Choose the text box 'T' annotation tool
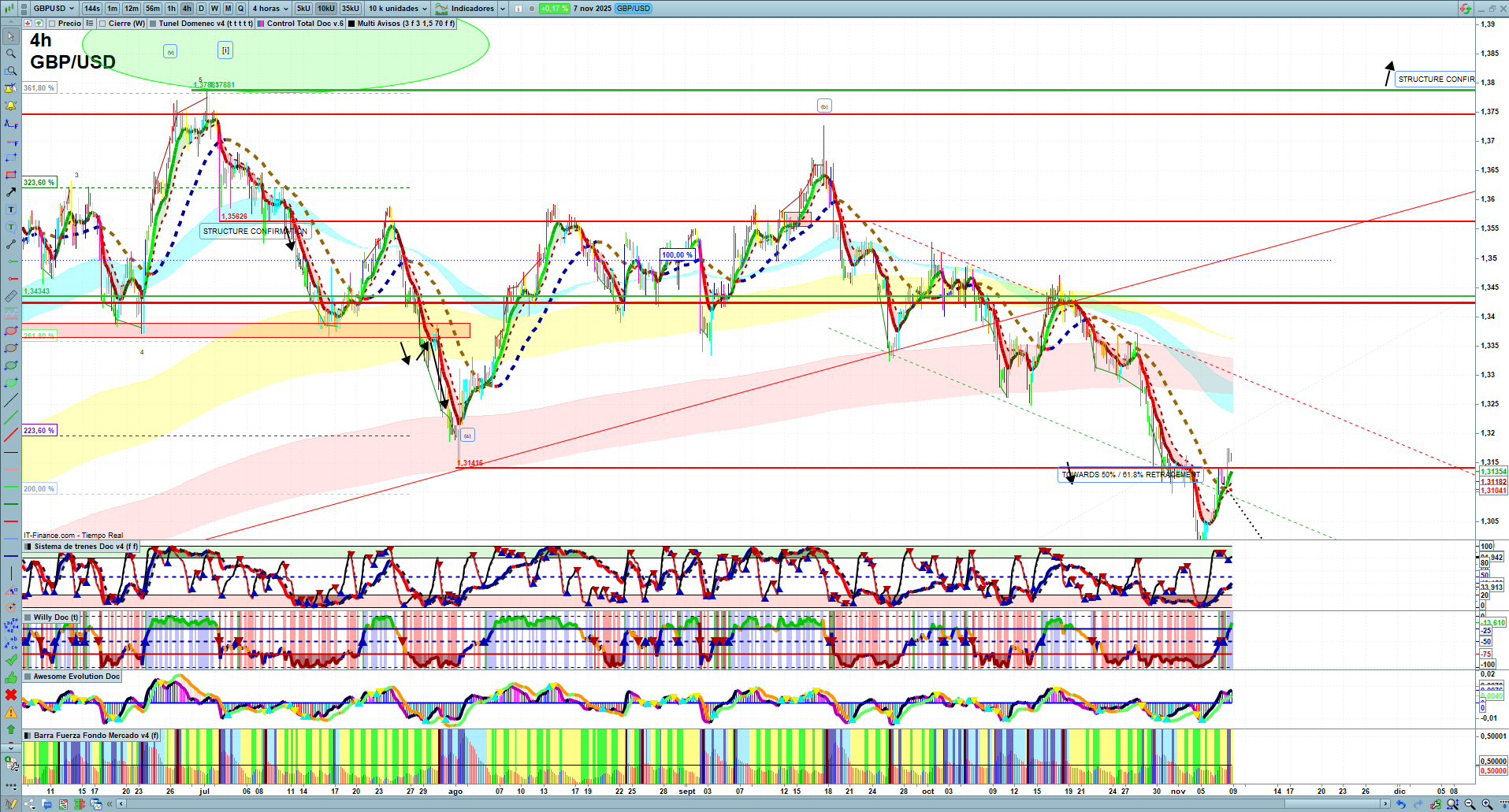 (11, 209)
